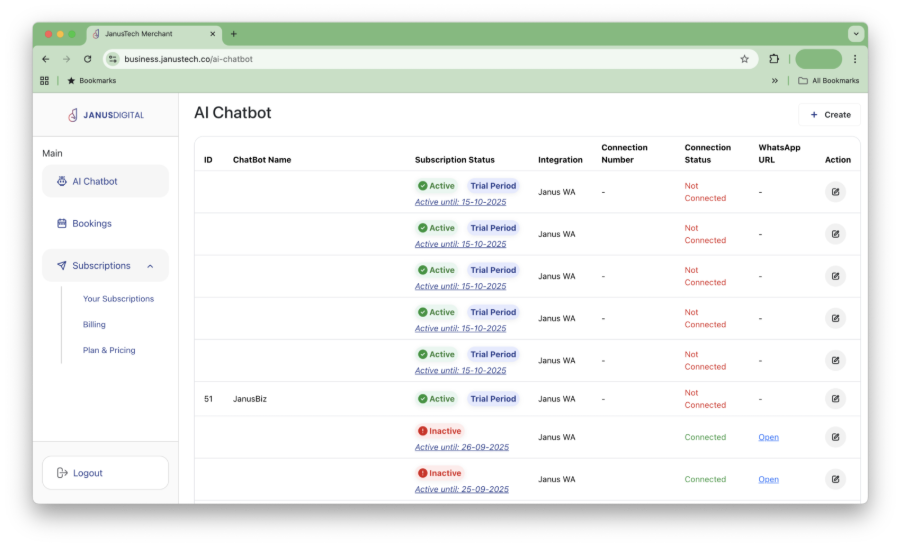Reload the page with the browser refresh icon

click(x=87, y=59)
